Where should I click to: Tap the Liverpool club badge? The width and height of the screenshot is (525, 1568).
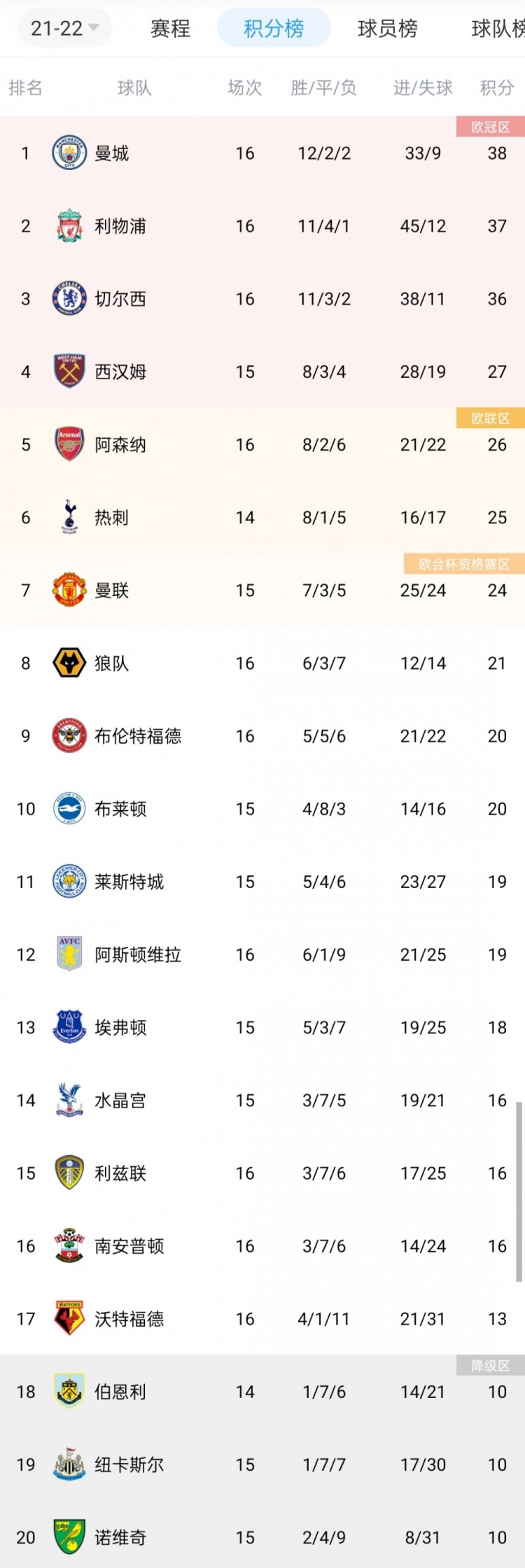pyautogui.click(x=69, y=226)
